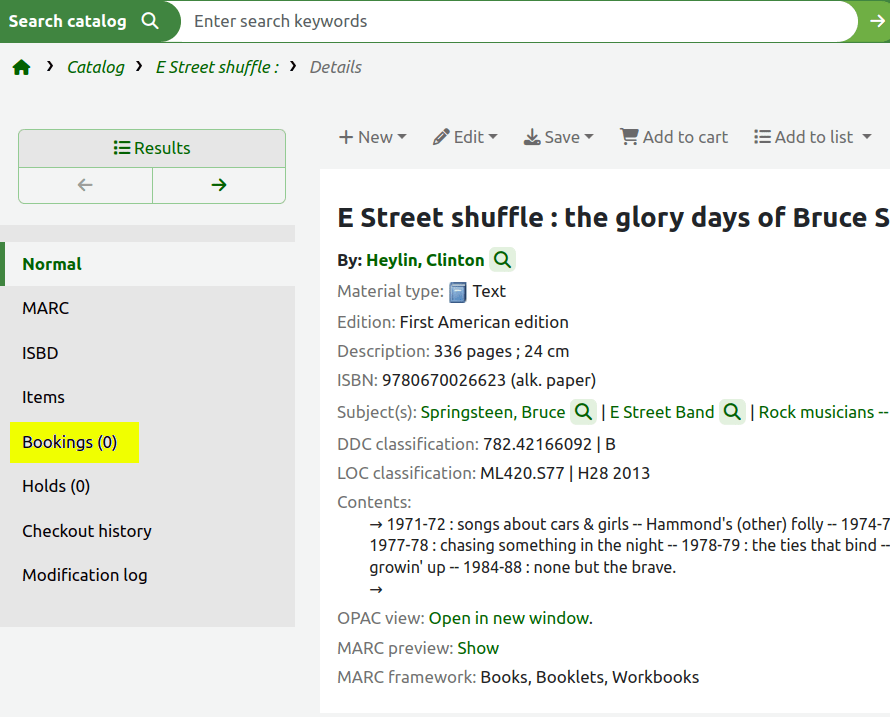Search for author Heylin, Clinton magnifier
This screenshot has height=717, width=890.
tap(502, 260)
